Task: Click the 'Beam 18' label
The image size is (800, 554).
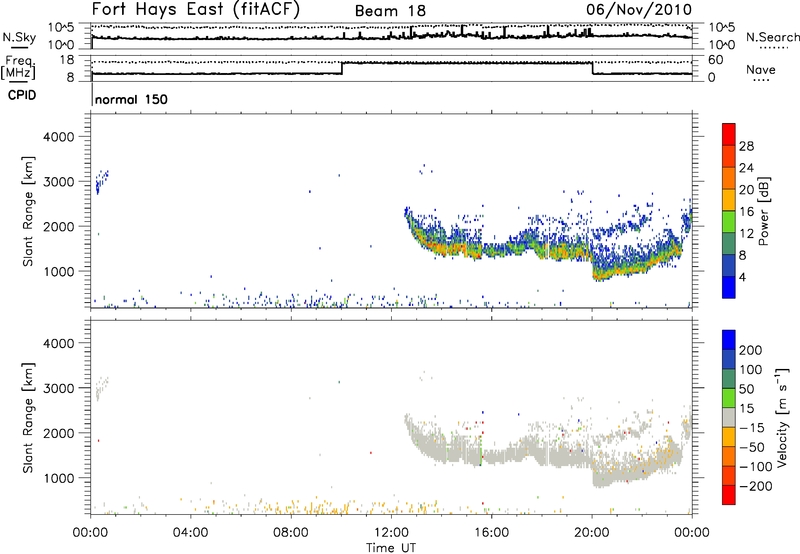Action: click(x=390, y=11)
